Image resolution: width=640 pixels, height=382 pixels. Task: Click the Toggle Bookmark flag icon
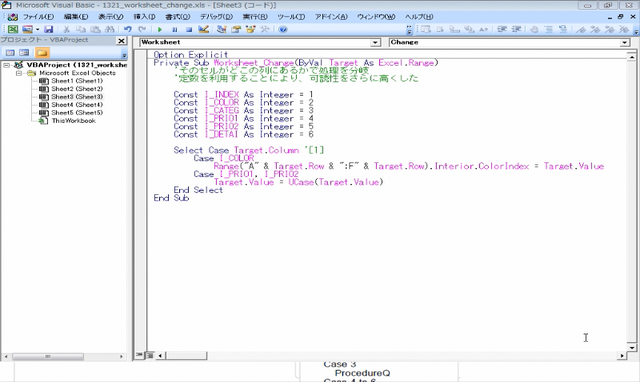point(581,29)
